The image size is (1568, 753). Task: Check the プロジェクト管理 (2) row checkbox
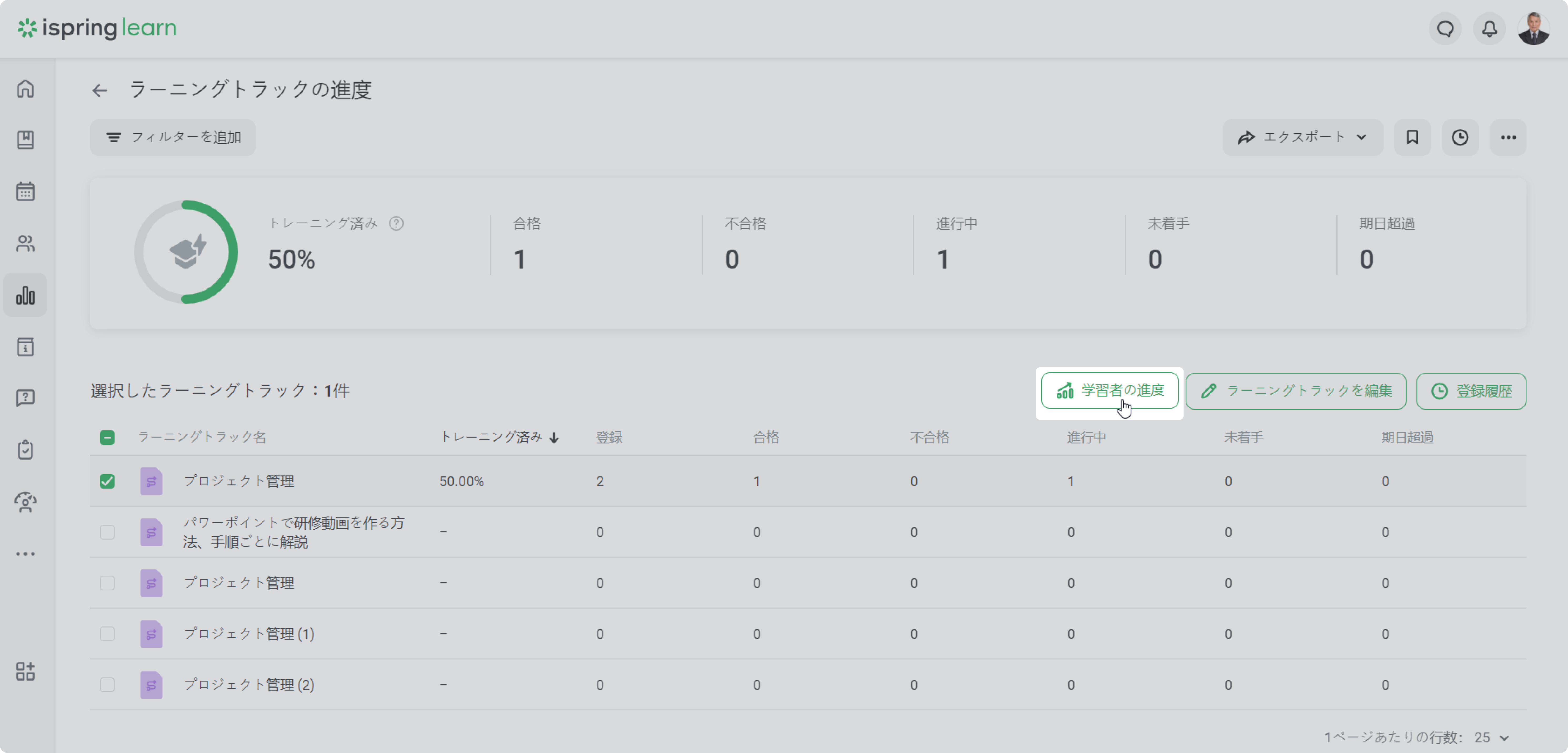[x=107, y=685]
